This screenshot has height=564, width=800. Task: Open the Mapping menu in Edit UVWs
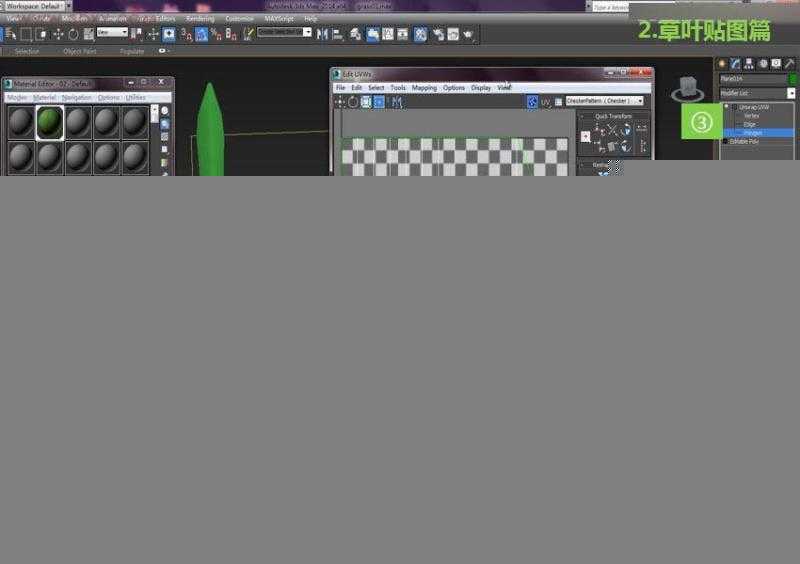[424, 88]
